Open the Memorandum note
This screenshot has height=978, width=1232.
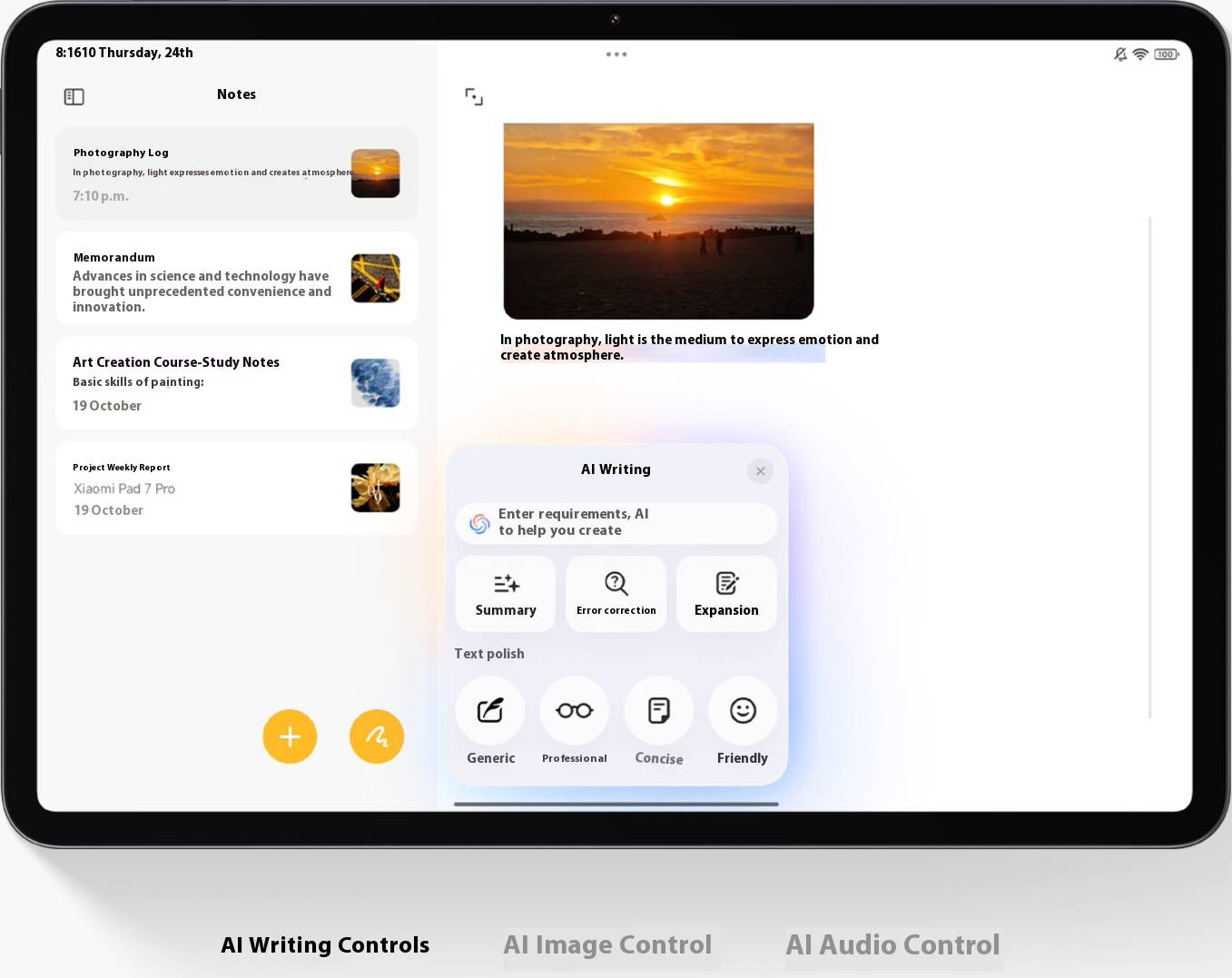coord(237,279)
